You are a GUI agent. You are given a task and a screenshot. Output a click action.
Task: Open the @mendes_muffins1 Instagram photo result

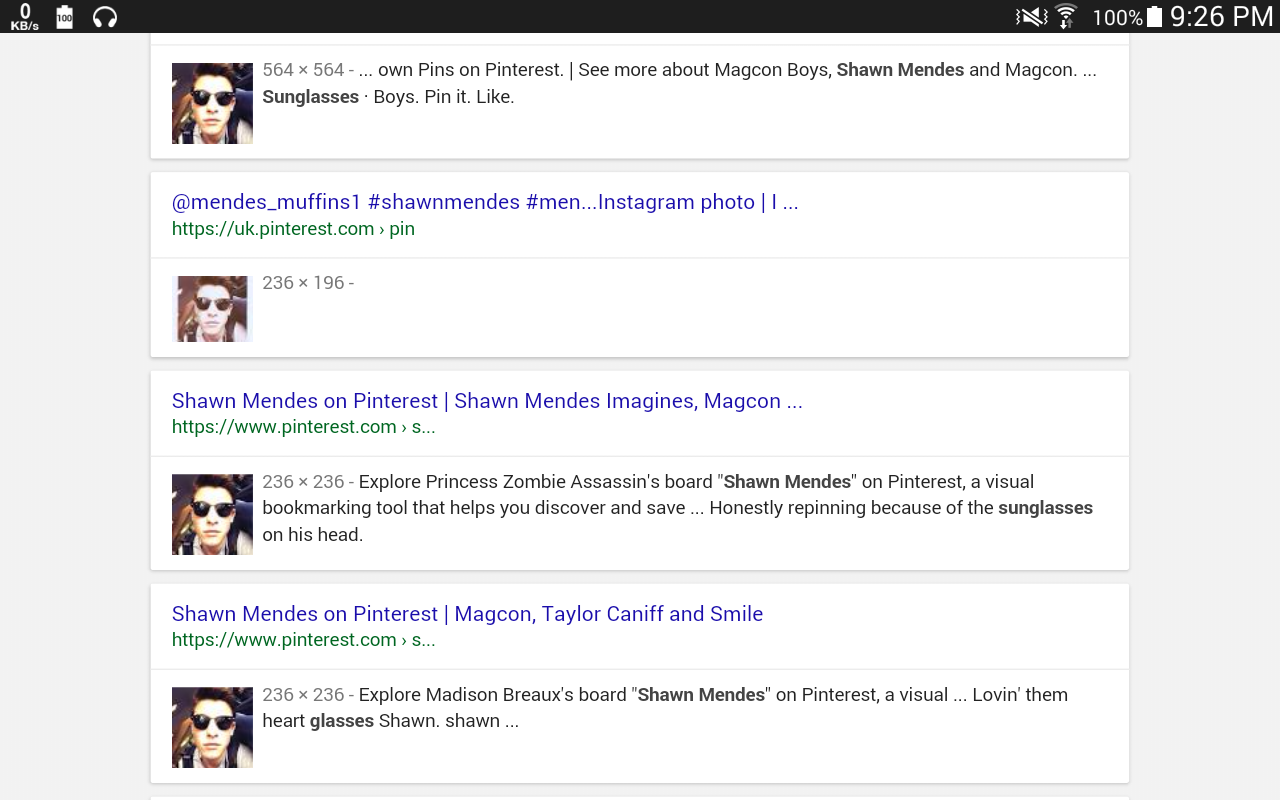(x=485, y=202)
